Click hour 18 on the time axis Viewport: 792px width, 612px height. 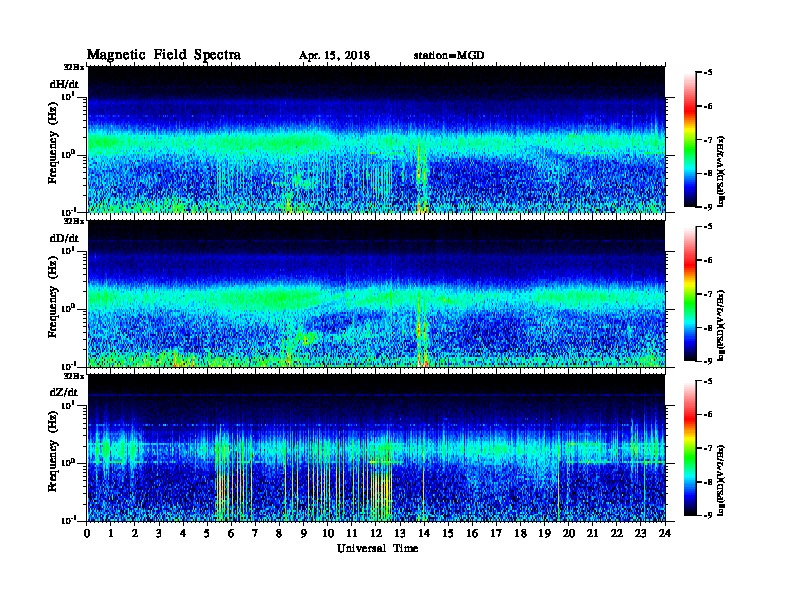520,533
